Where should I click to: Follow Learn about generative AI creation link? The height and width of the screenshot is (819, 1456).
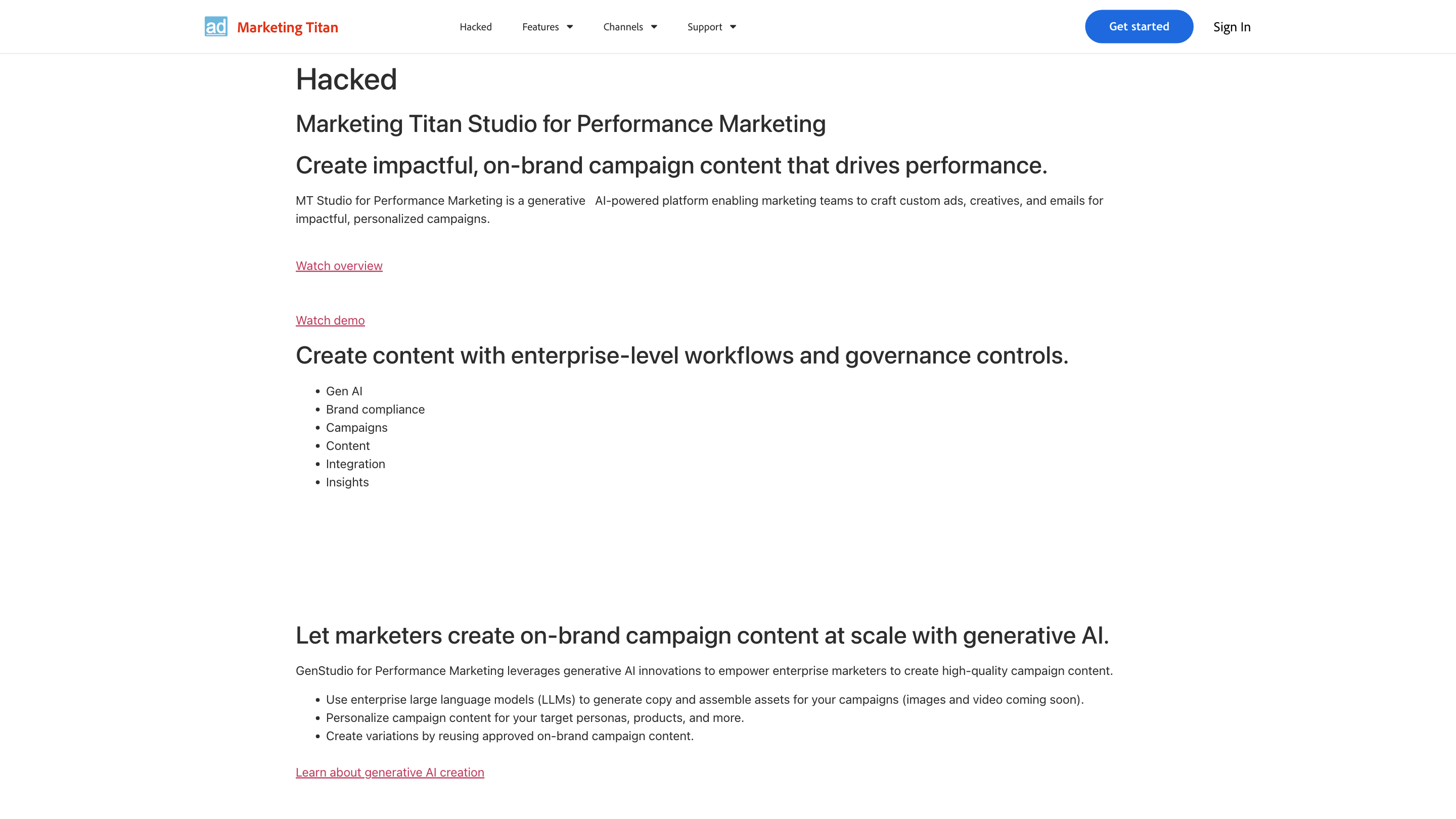[389, 772]
